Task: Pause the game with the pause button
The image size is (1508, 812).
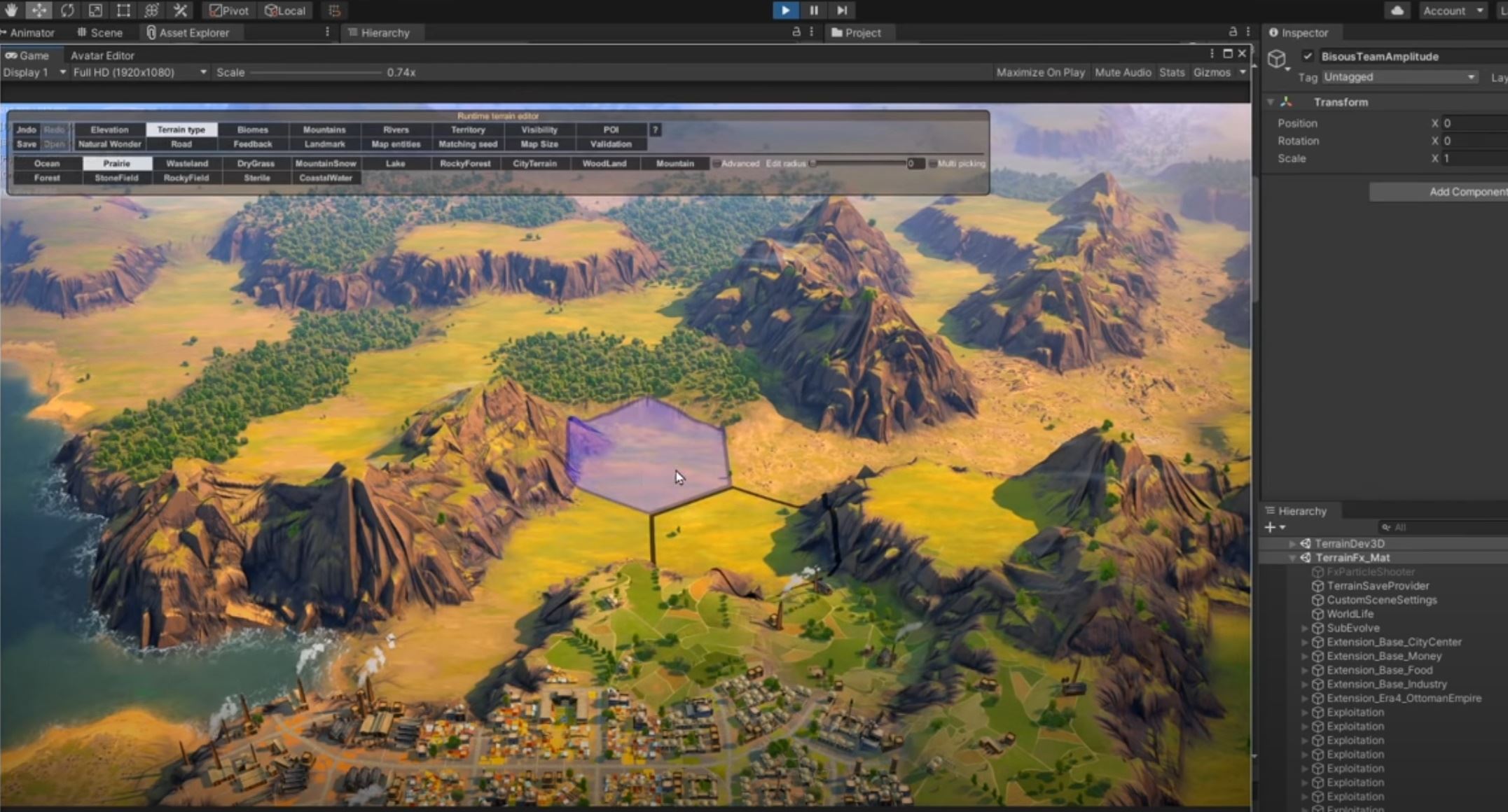Action: [x=813, y=10]
